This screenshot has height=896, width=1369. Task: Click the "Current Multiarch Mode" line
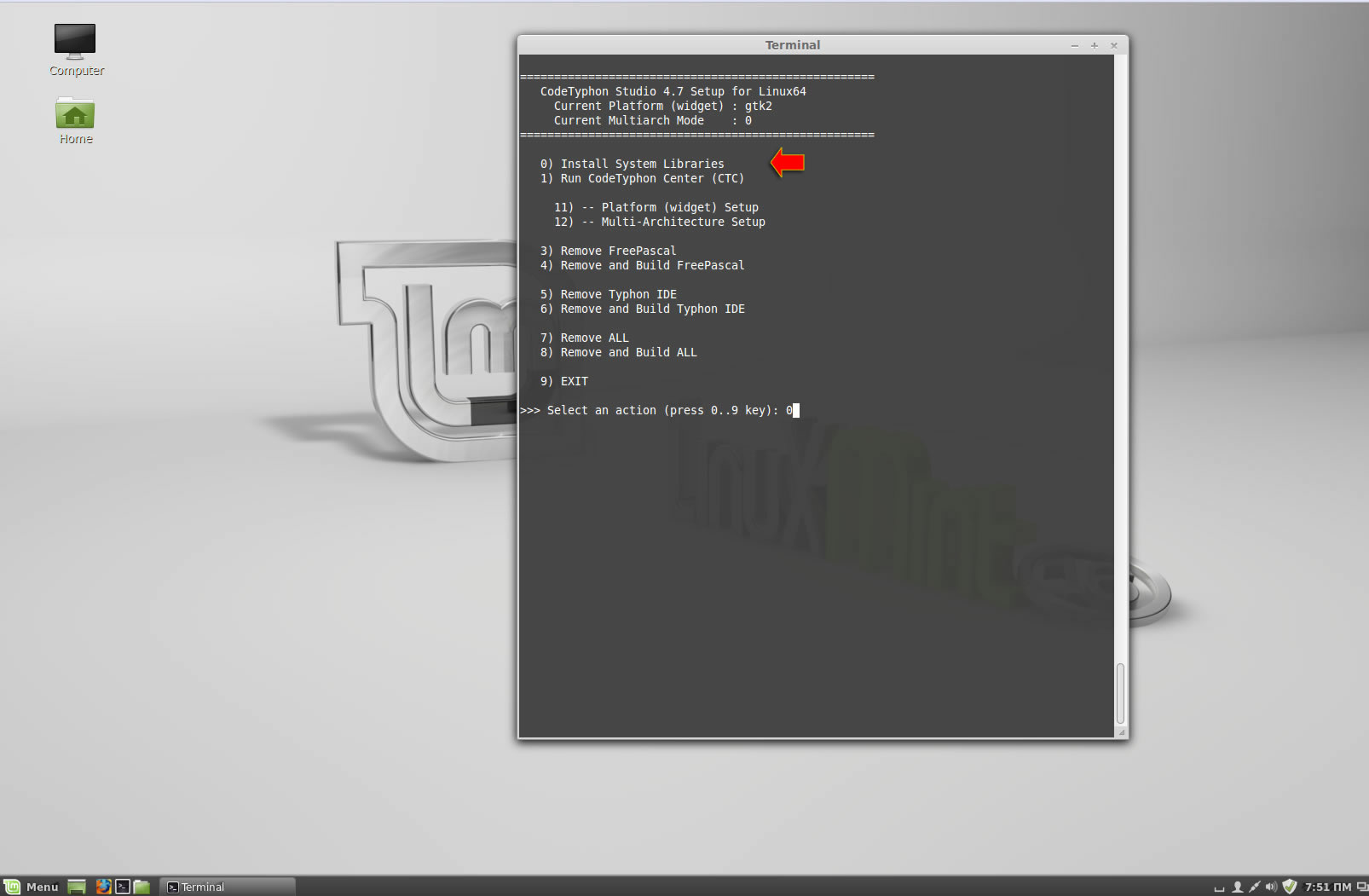(652, 120)
